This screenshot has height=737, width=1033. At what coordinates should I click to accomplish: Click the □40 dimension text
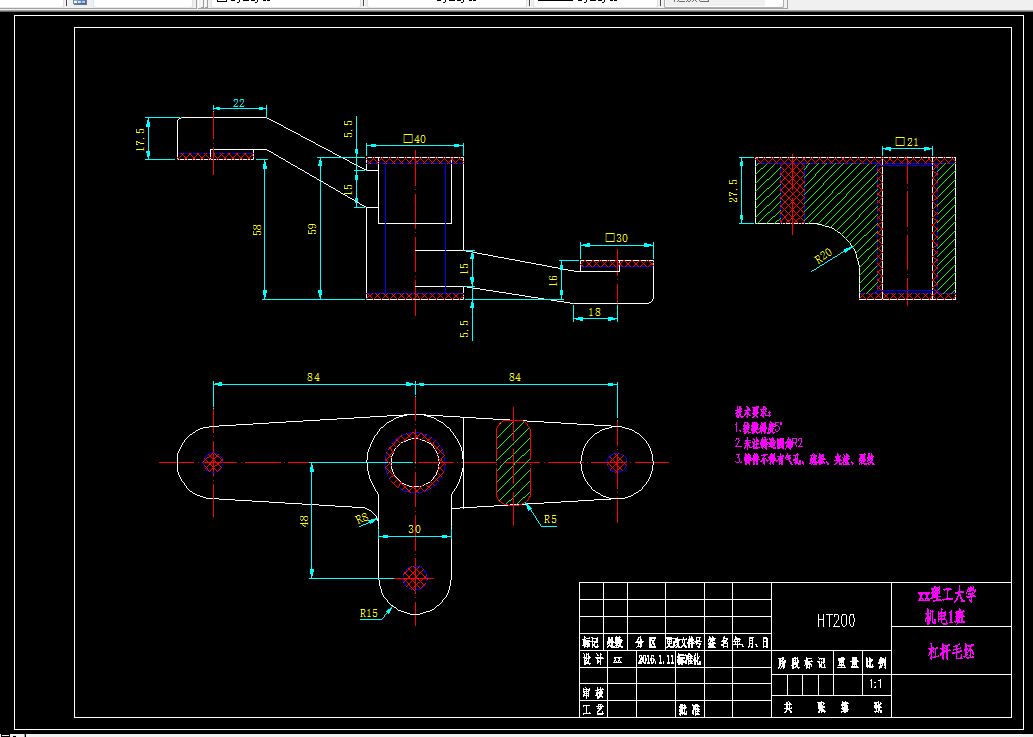click(414, 139)
